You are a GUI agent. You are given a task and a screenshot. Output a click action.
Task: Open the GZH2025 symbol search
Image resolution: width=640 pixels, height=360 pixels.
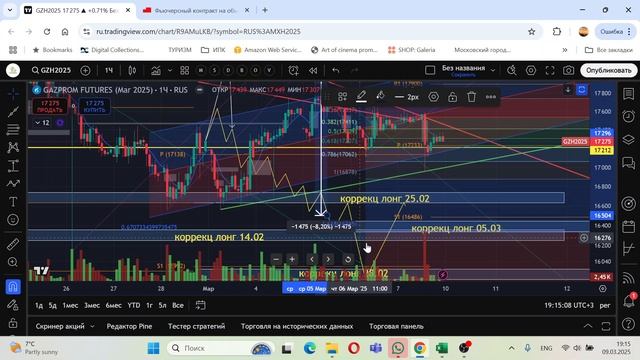pos(51,70)
